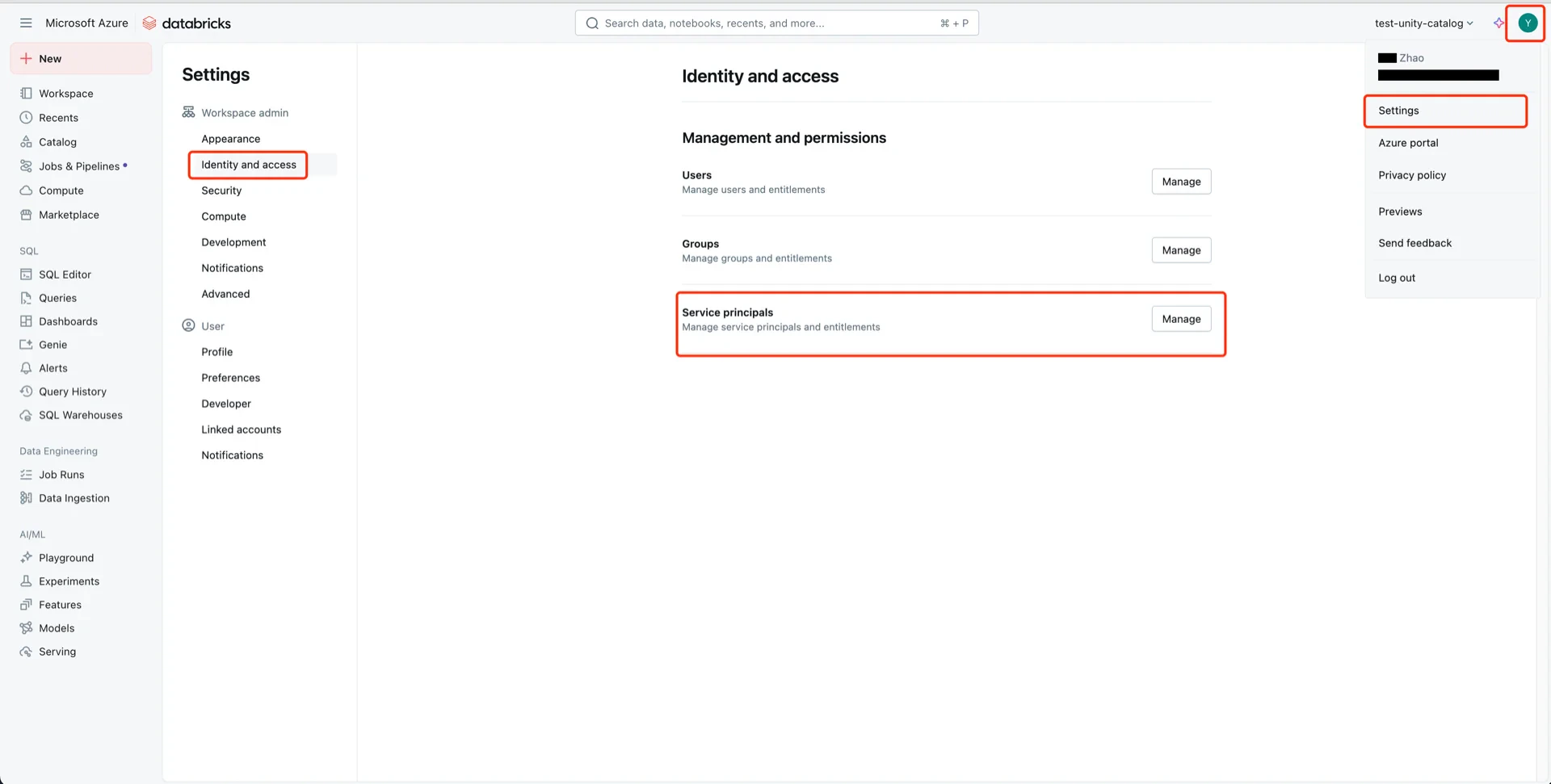The height and width of the screenshot is (784, 1551).
Task: Open Security settings
Action: (x=221, y=191)
